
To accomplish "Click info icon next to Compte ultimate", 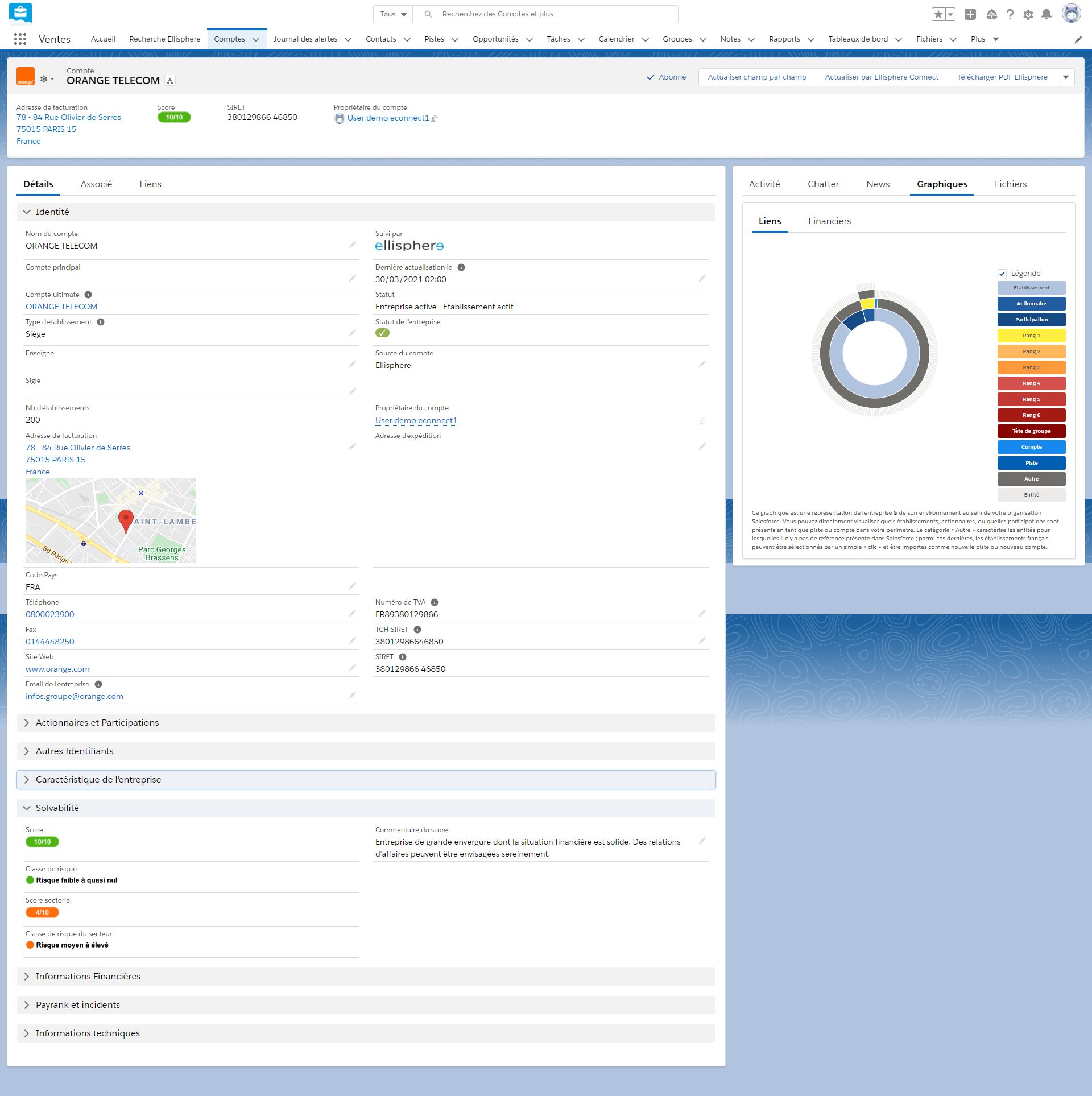I will 88,295.
